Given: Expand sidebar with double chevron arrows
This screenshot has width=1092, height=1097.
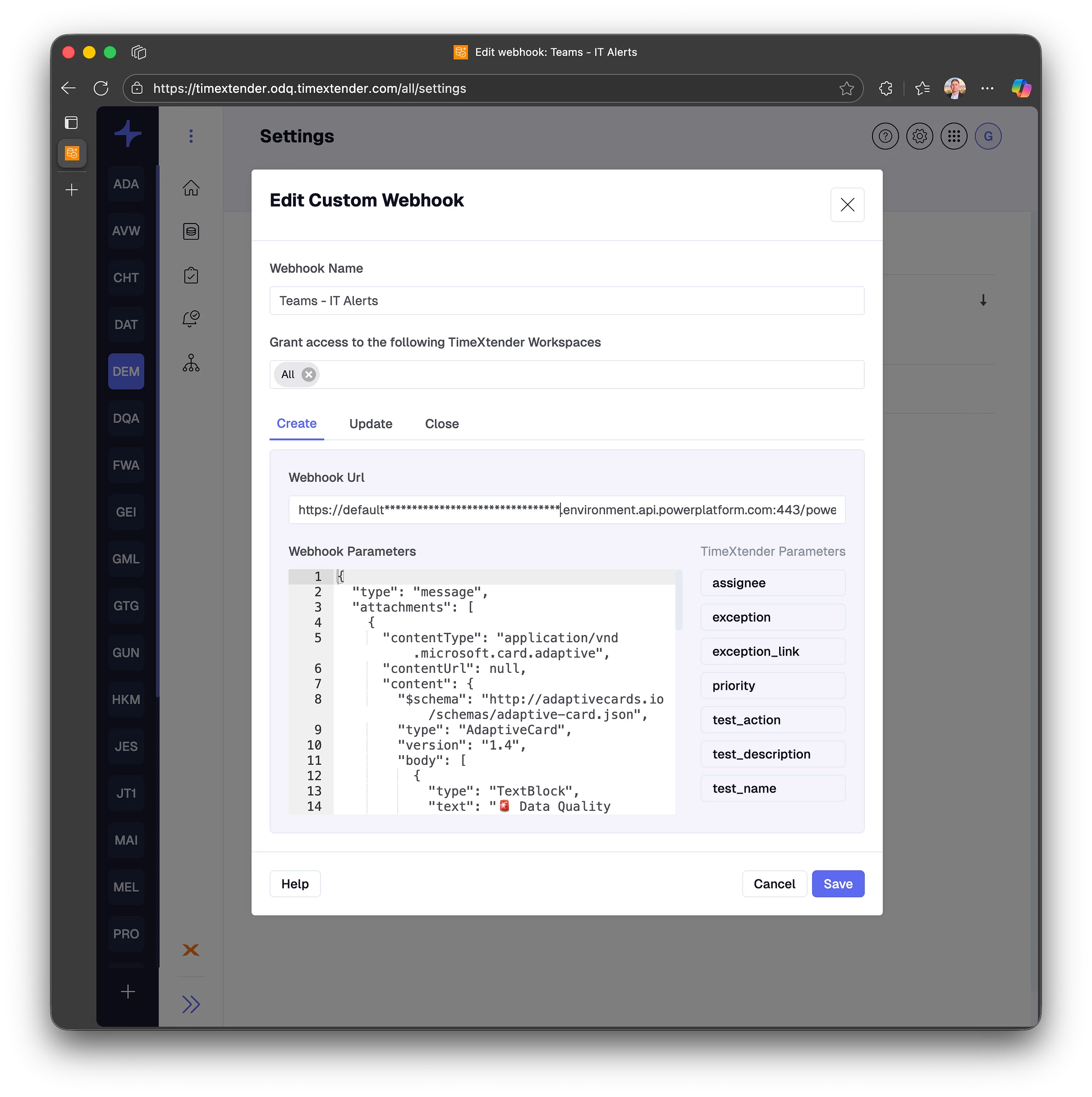Looking at the screenshot, I should pos(191,1004).
